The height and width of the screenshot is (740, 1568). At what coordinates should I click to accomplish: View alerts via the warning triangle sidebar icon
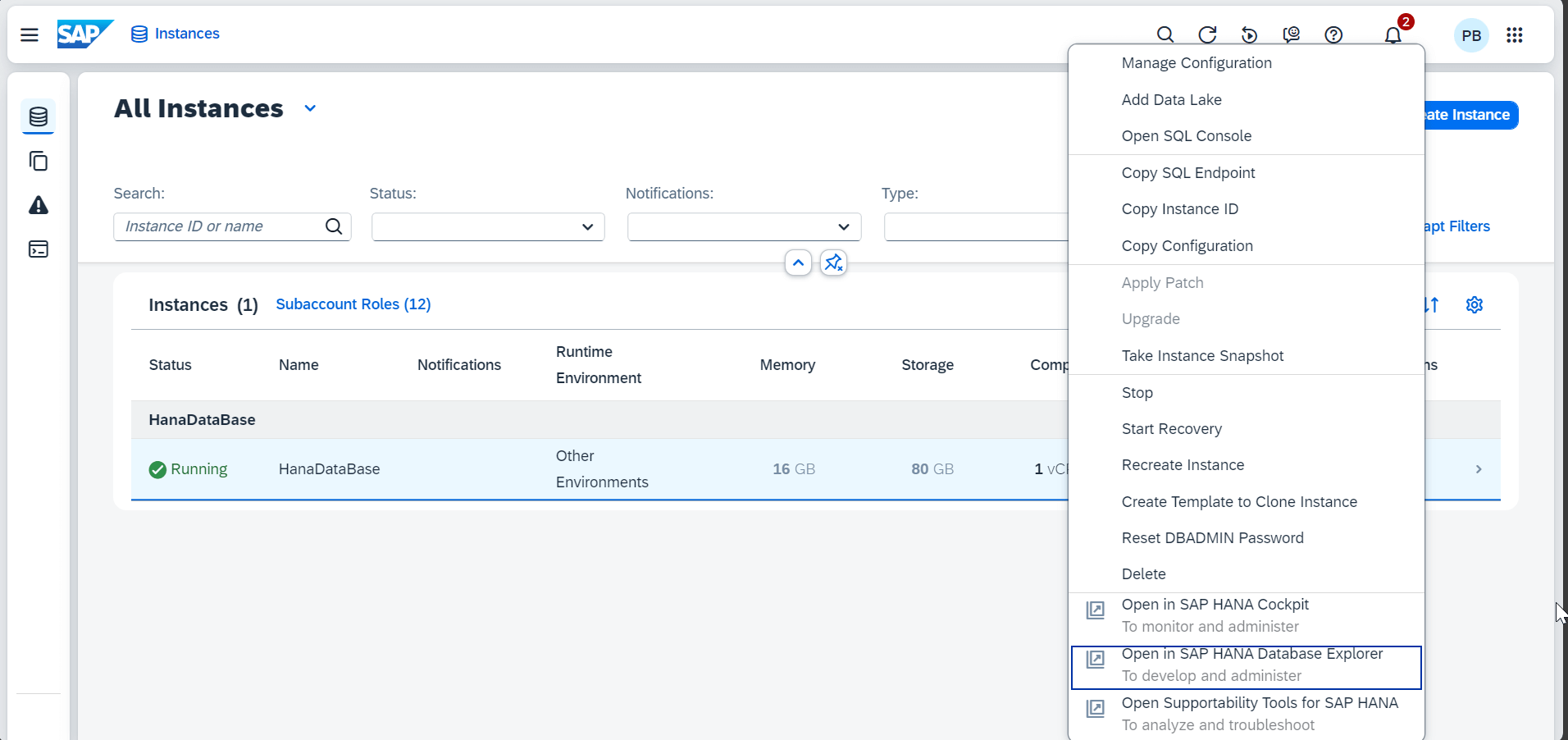click(39, 205)
